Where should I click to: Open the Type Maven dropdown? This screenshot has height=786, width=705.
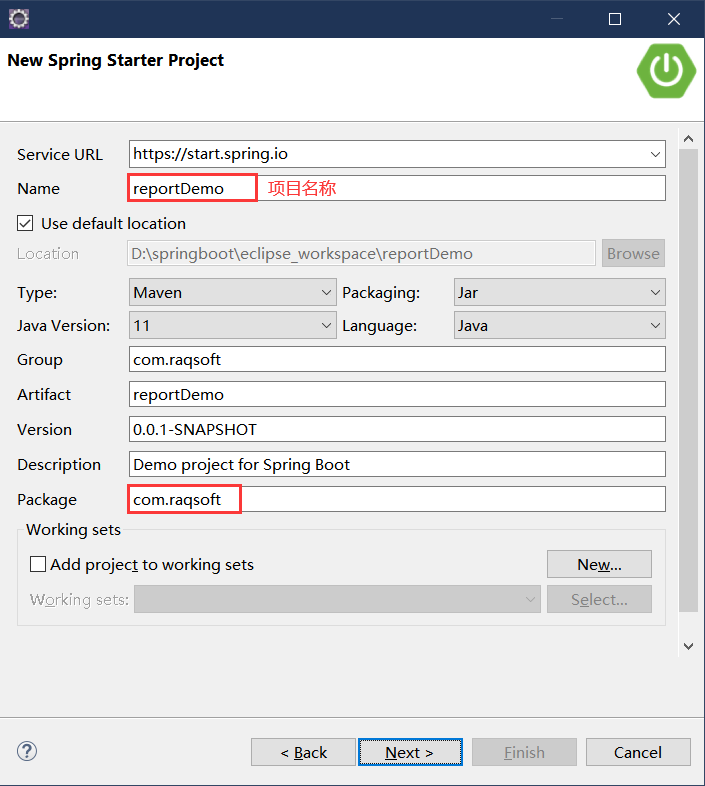326,293
